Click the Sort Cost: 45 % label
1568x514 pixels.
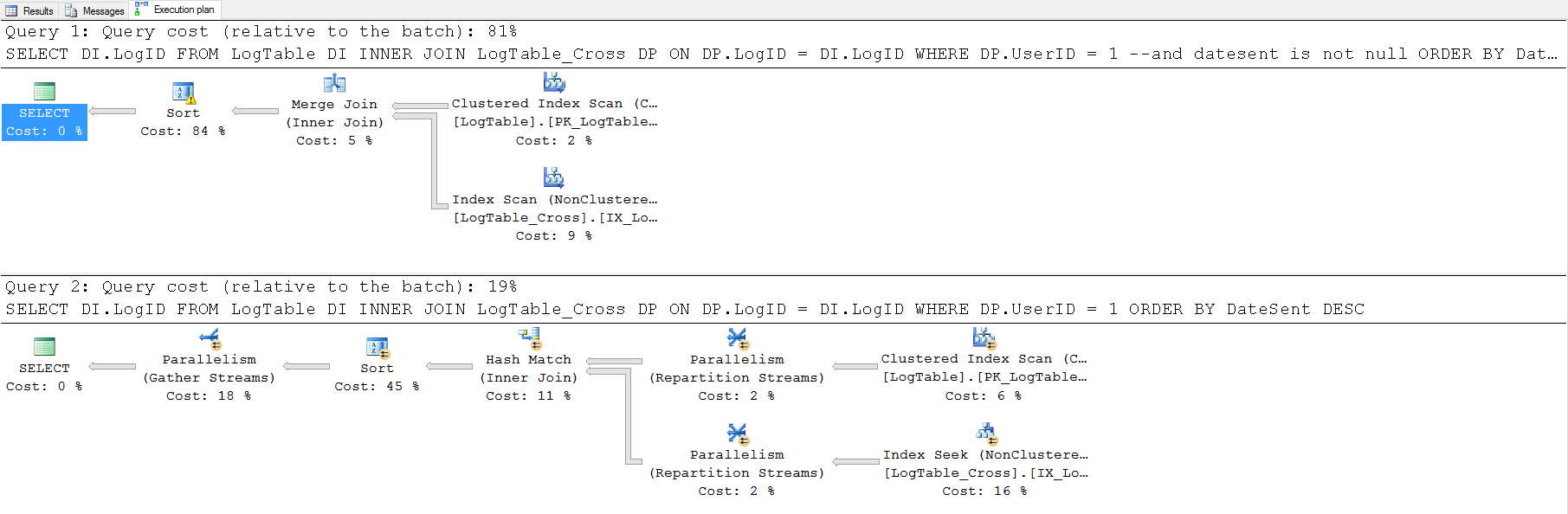click(377, 387)
